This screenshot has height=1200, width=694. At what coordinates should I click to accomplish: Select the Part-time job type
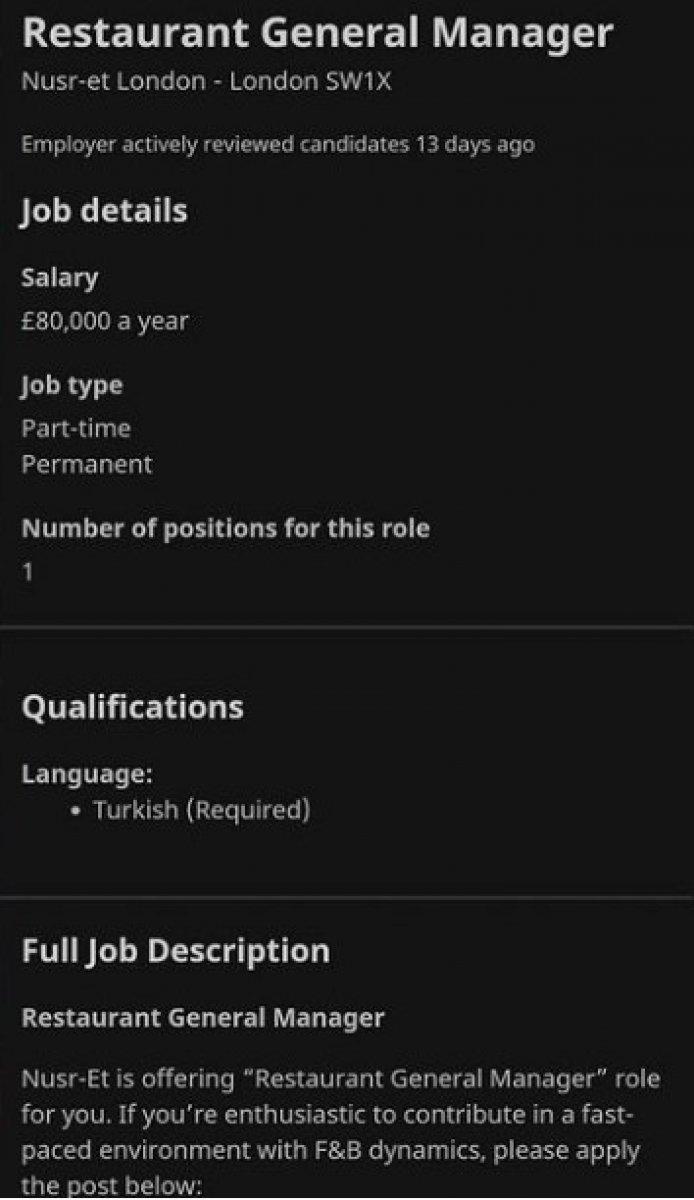tap(76, 428)
